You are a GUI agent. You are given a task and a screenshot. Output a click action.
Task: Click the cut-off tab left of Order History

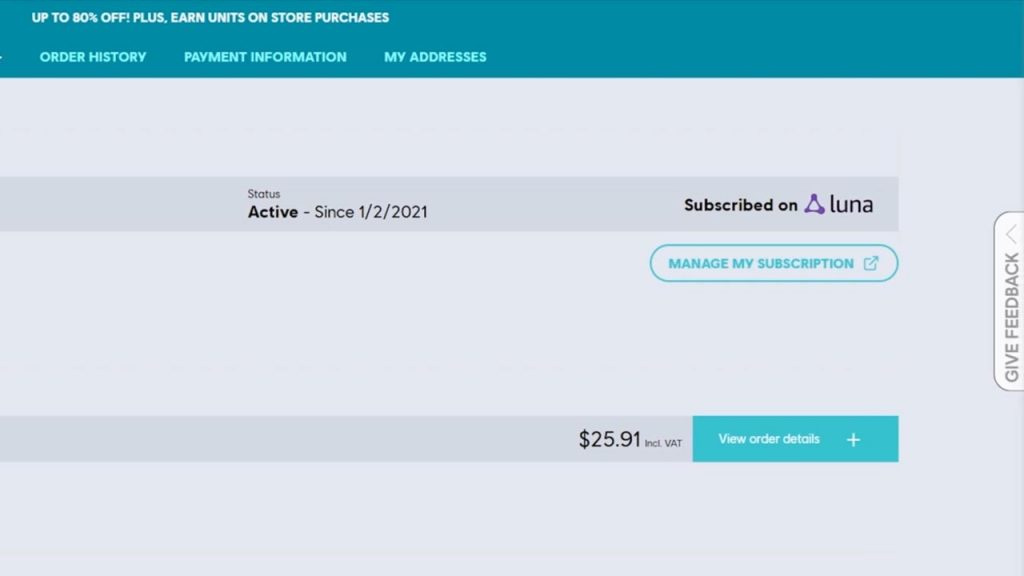[1, 57]
